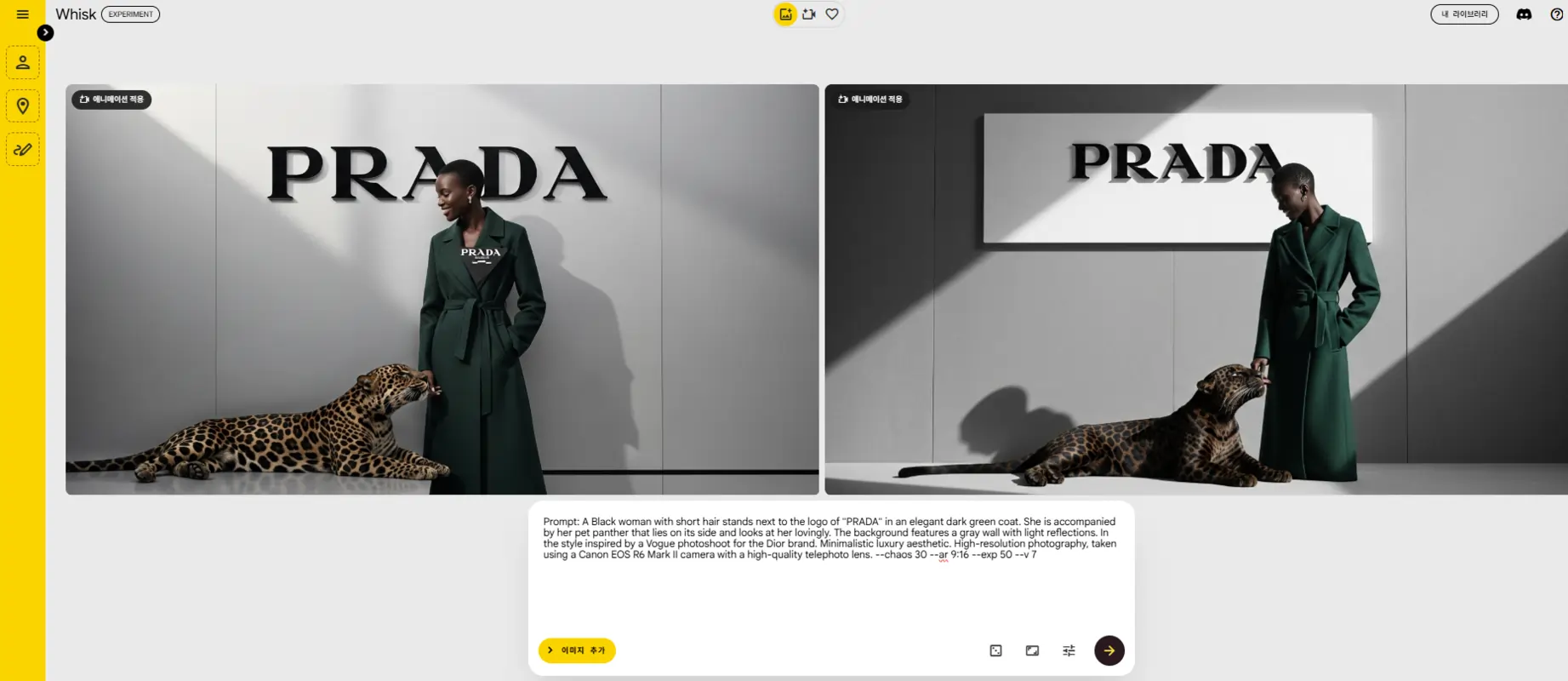Open the settings sliders icon
1568x681 pixels.
coord(1069,650)
